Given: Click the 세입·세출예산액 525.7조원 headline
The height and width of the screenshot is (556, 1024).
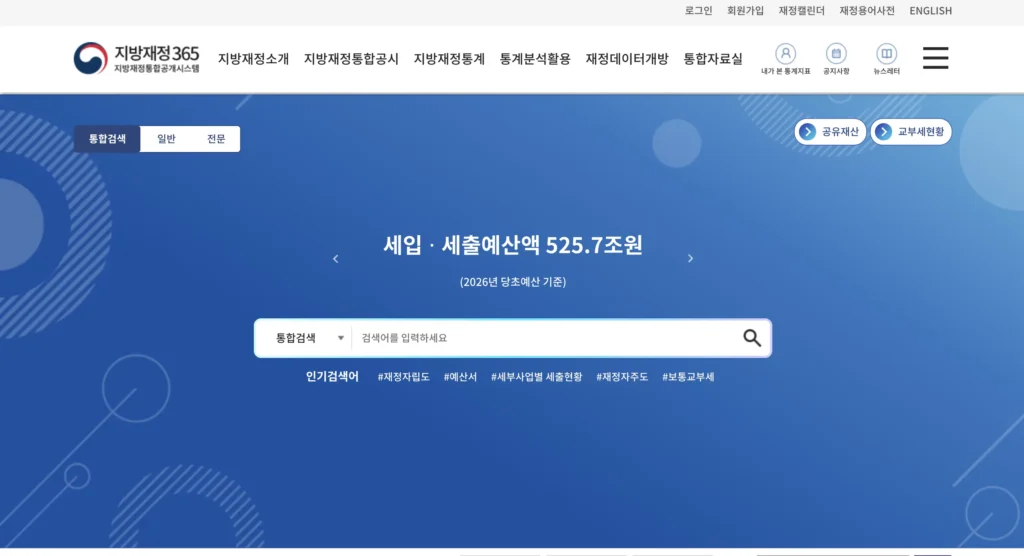Looking at the screenshot, I should pyautogui.click(x=513, y=245).
